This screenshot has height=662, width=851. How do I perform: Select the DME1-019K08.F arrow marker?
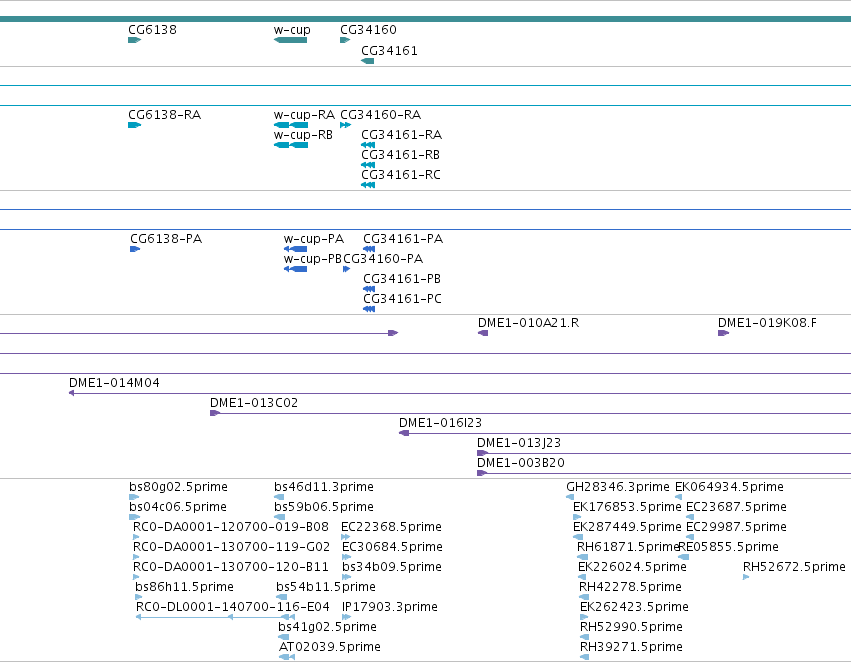pos(723,333)
